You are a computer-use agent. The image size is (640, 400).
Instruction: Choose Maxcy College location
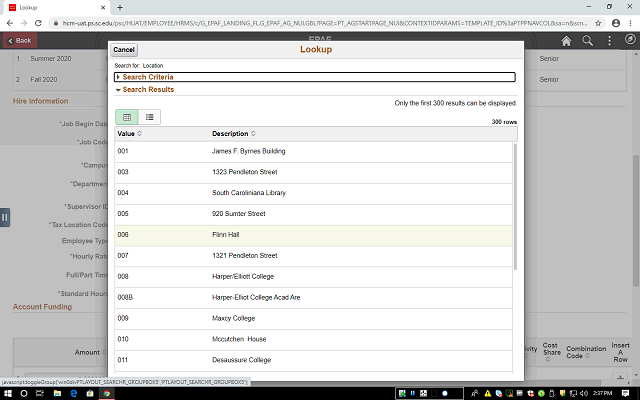(233, 318)
